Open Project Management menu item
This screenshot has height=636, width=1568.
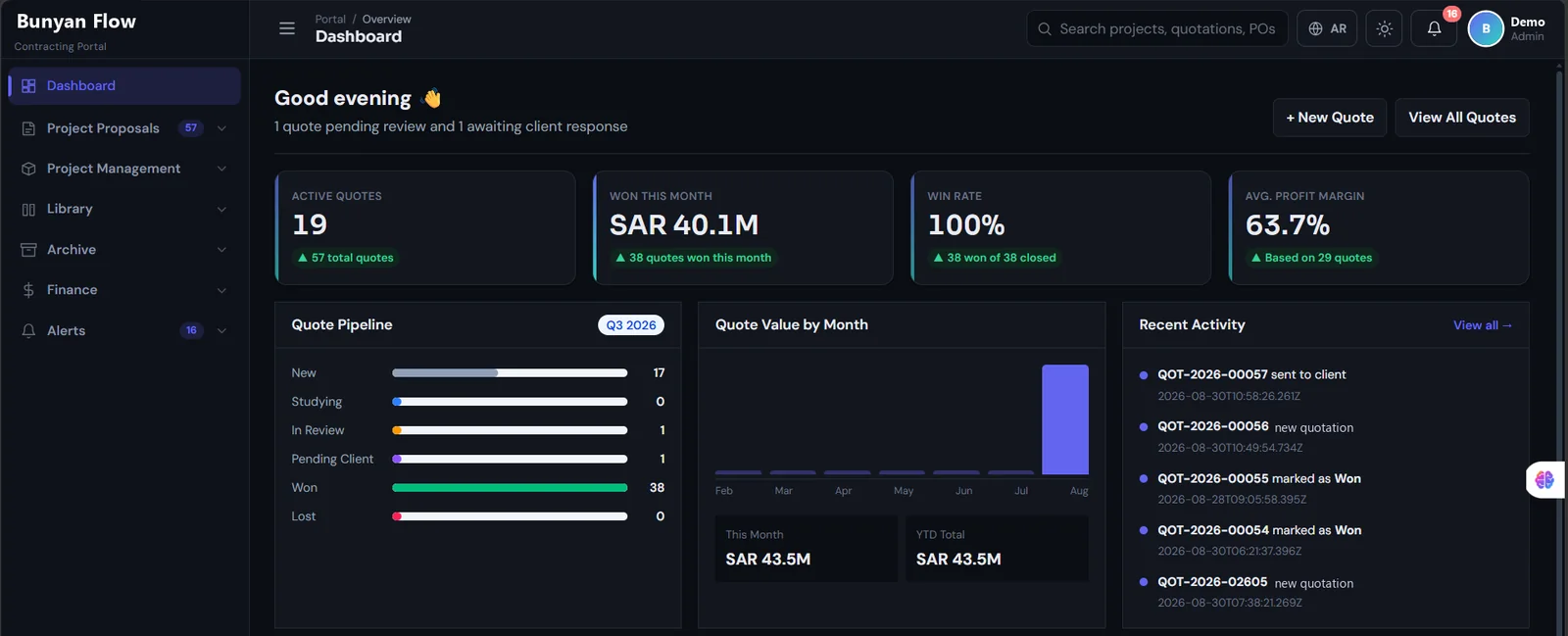pos(124,169)
